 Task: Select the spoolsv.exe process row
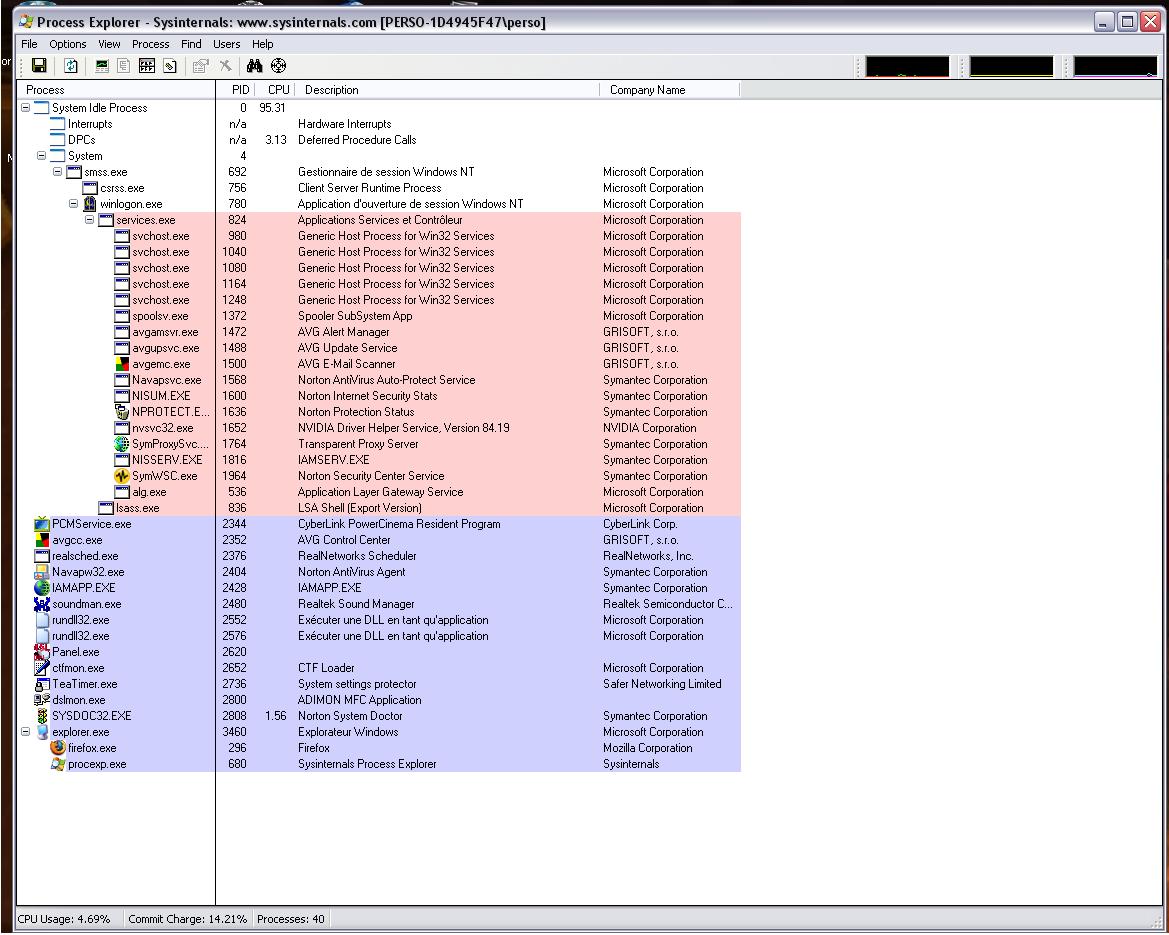[x=379, y=316]
